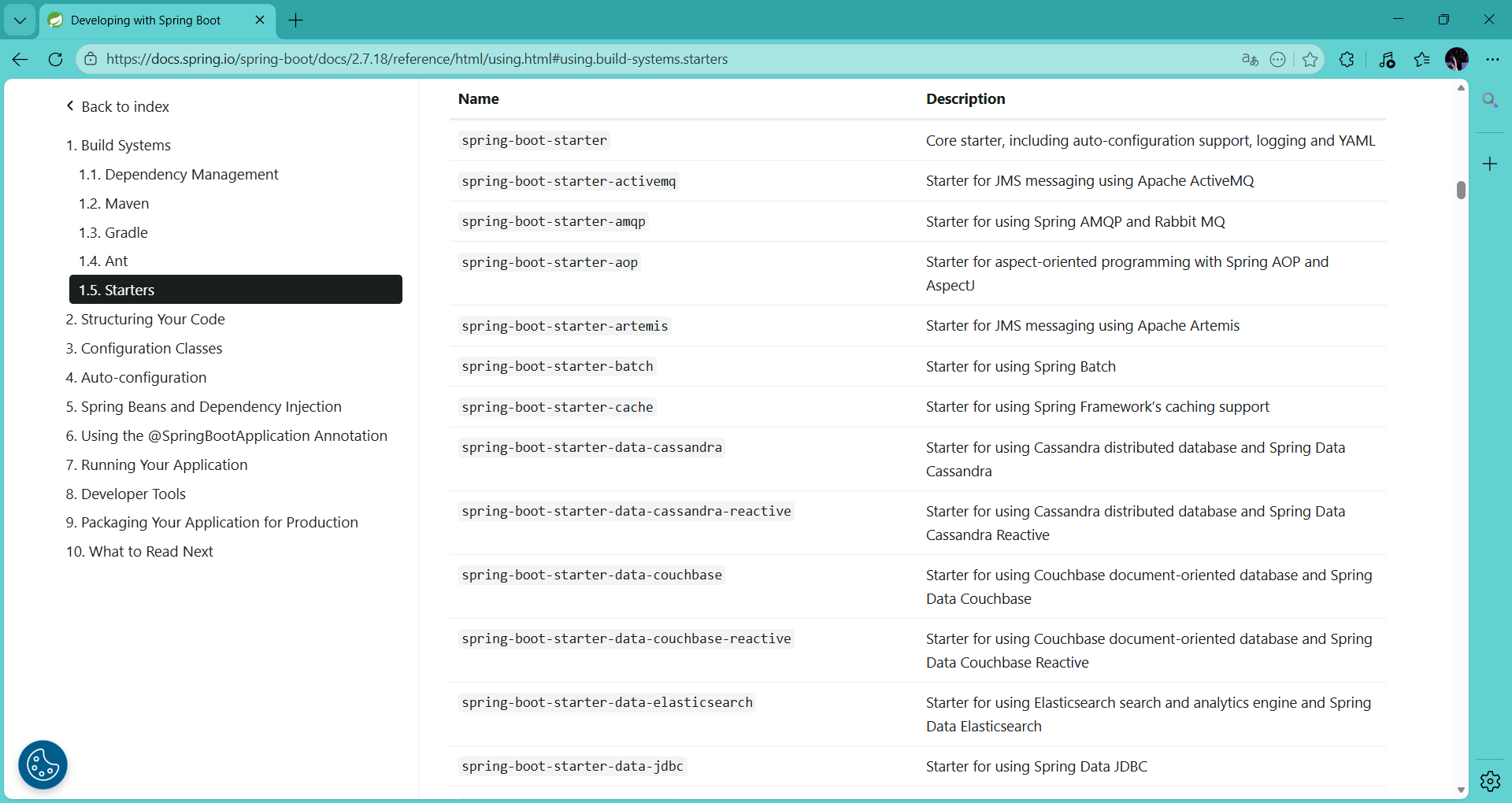The width and height of the screenshot is (1512, 803).
Task: Click spring-boot-starter-amqp cell
Action: [x=554, y=221]
